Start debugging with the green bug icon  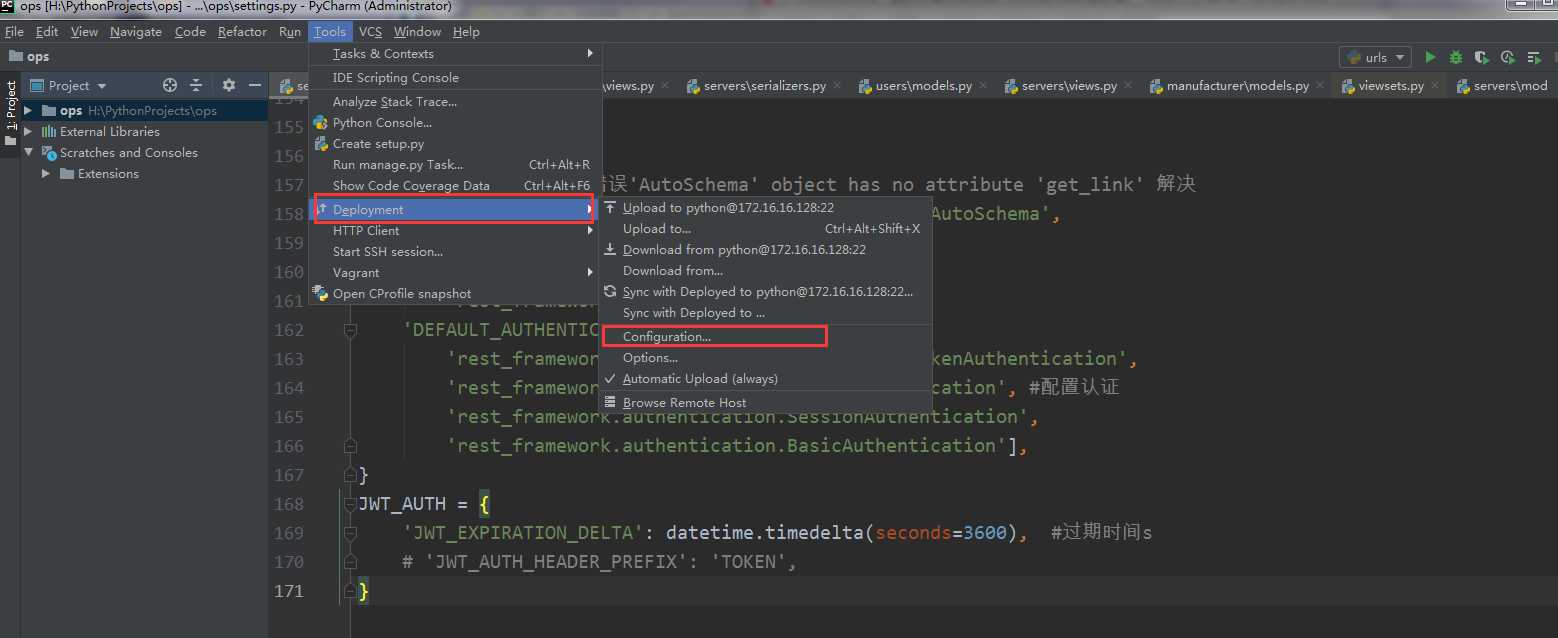click(1456, 57)
